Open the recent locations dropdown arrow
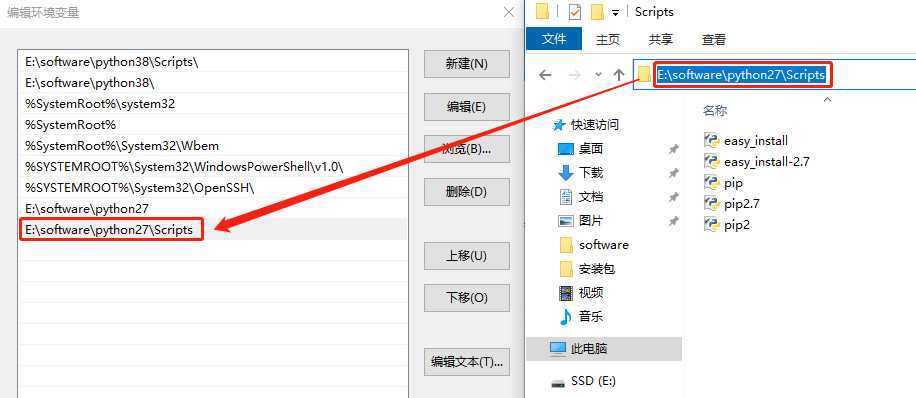 [x=598, y=75]
